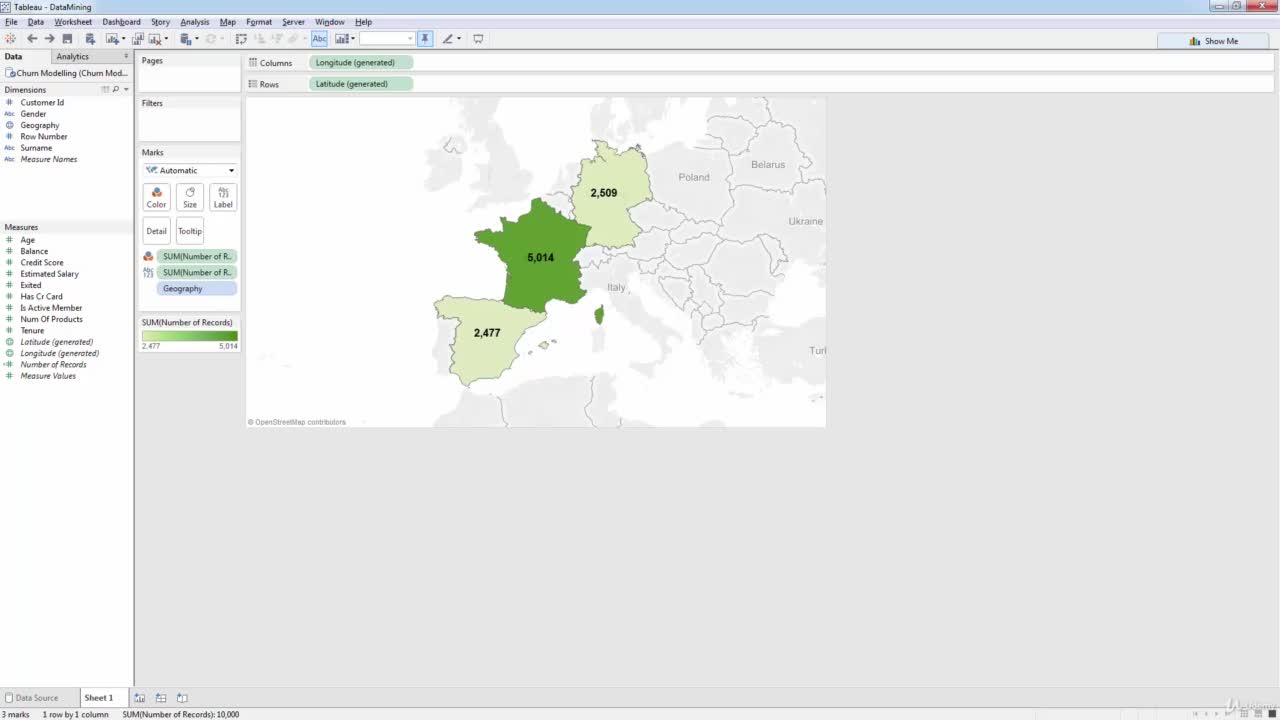The width and height of the screenshot is (1280, 720).
Task: Click the Size button in Marks card
Action: point(190,197)
